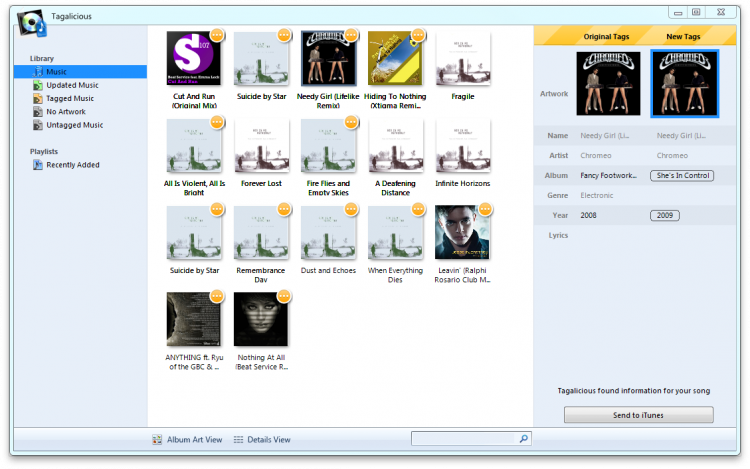Select Music in the Library sidebar

(x=80, y=72)
